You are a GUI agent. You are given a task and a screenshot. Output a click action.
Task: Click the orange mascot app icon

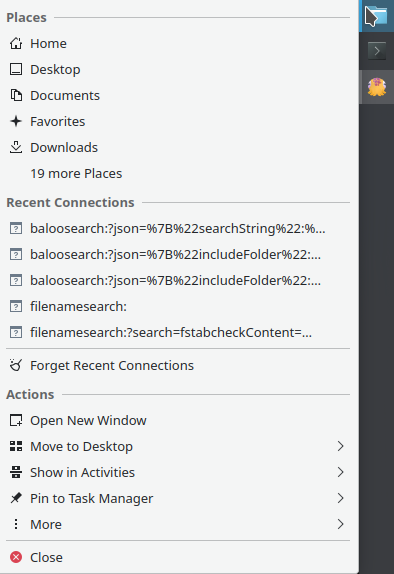point(377,87)
